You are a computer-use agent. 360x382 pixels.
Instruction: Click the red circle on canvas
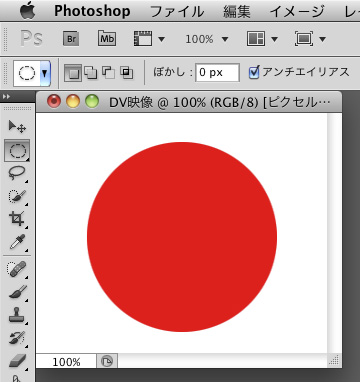(x=182, y=237)
